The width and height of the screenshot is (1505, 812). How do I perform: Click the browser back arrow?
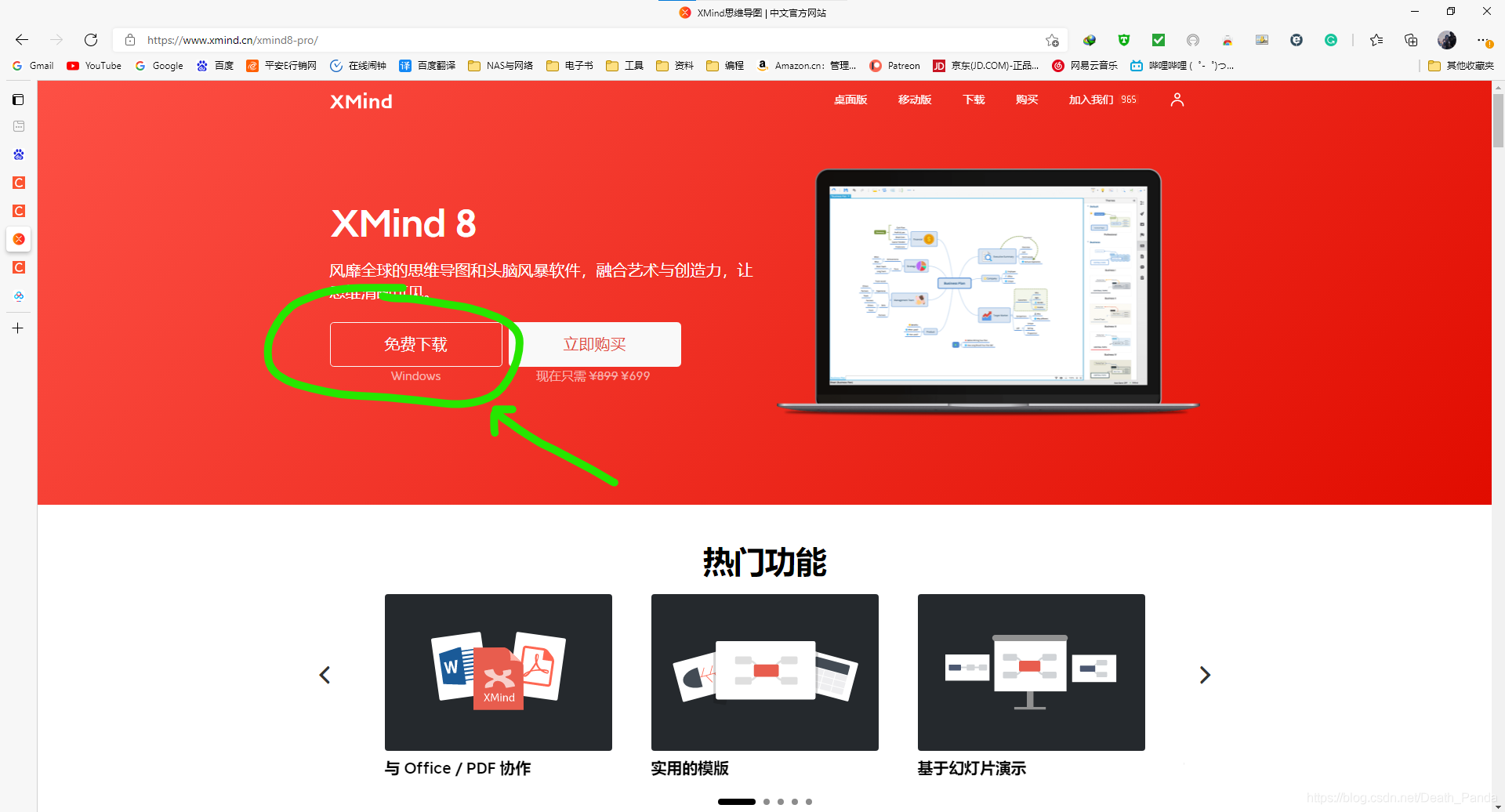(22, 40)
